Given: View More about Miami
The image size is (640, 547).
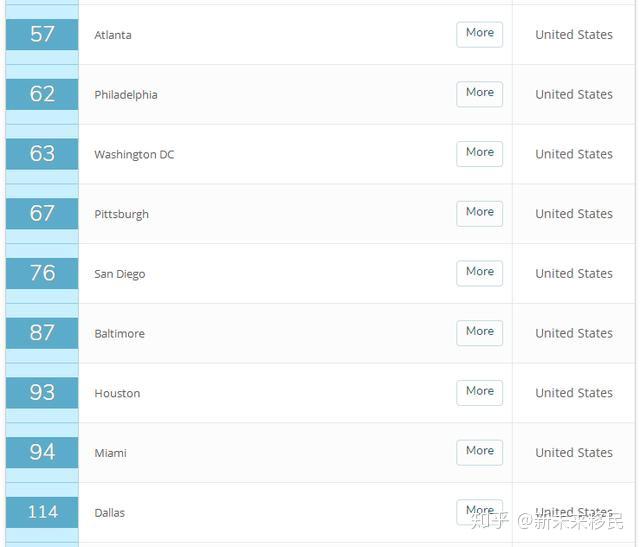Looking at the screenshot, I should (x=480, y=452).
